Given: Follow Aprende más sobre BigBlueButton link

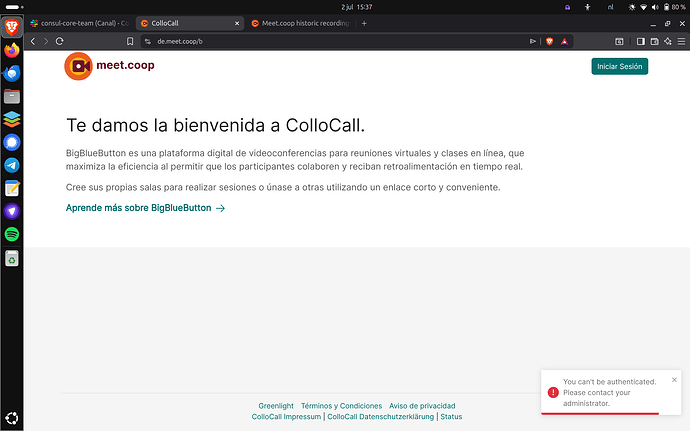Looking at the screenshot, I should pos(145,208).
